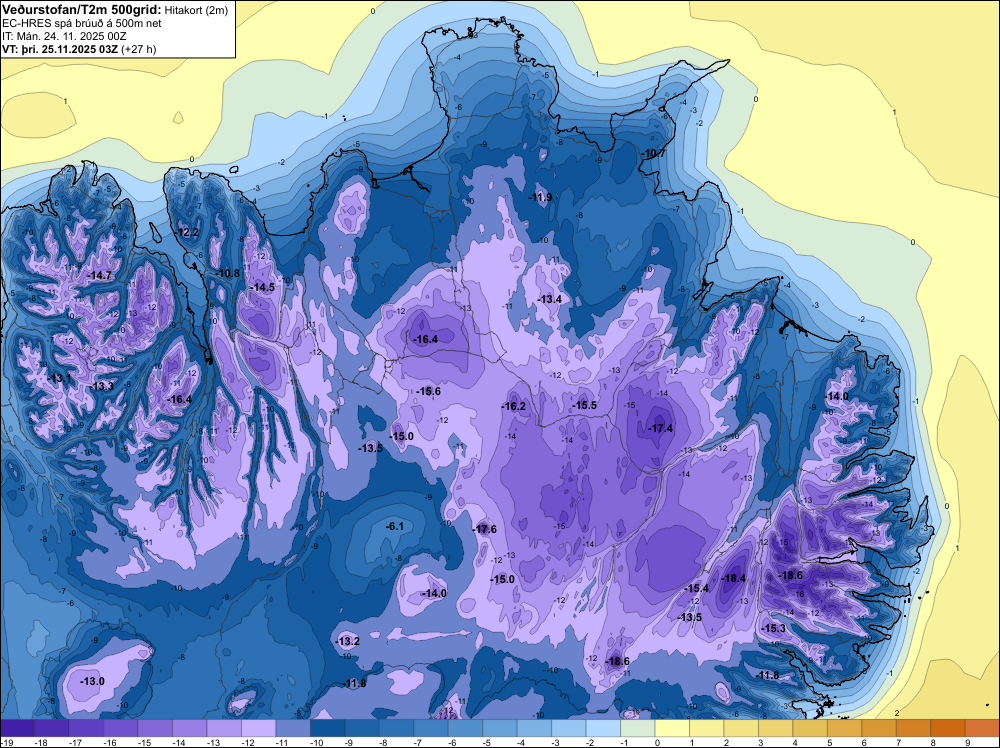Click the -13.3 temperature label
Screen dimensions: 1000x748
click(100, 386)
